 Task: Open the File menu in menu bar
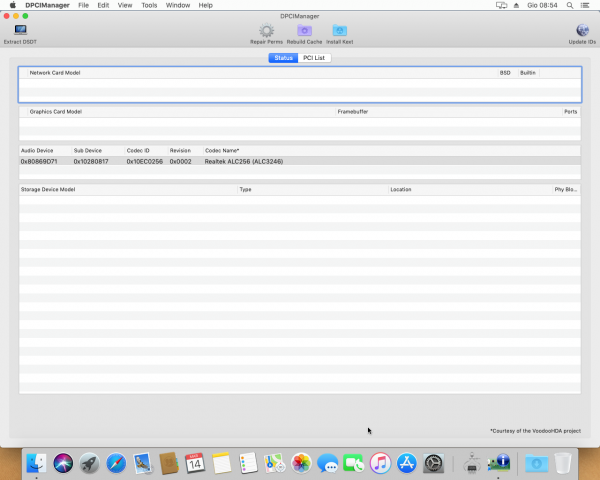point(83,5)
